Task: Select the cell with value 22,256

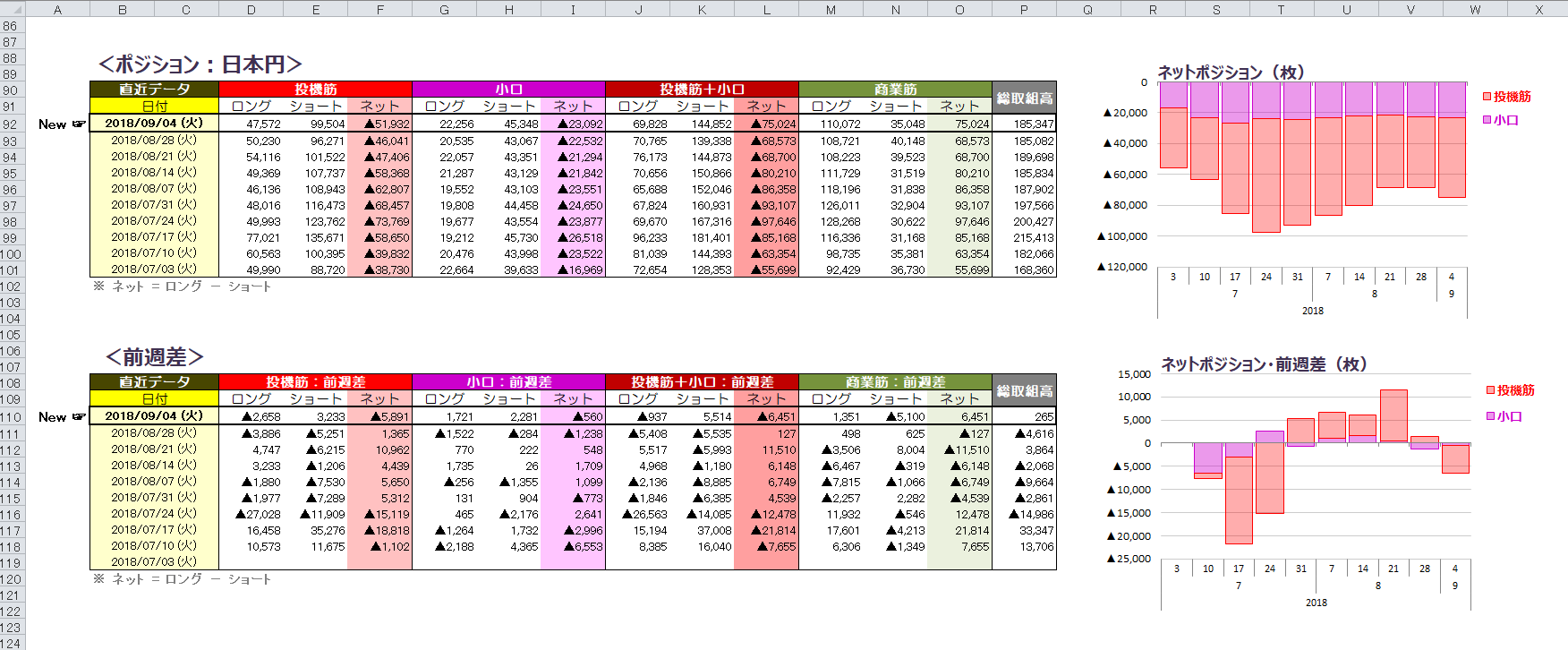Action: (445, 124)
